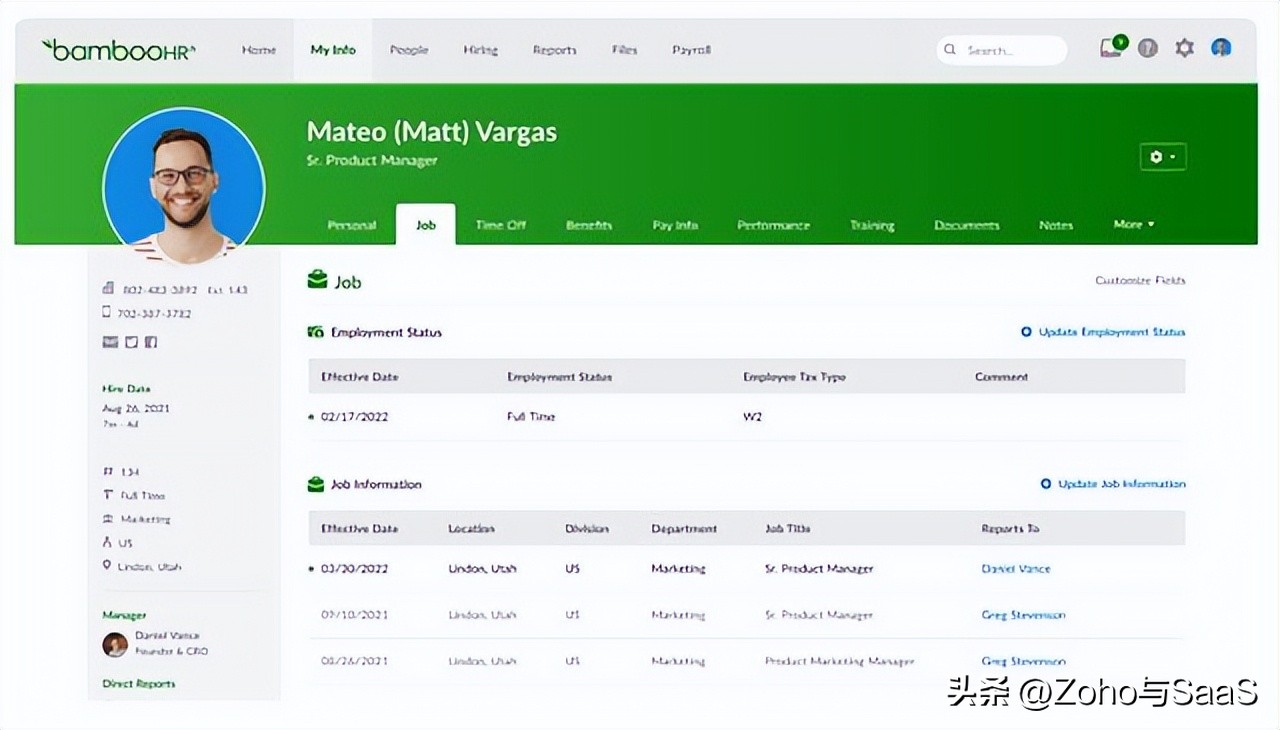Switch to the Time Off tab

click(500, 225)
